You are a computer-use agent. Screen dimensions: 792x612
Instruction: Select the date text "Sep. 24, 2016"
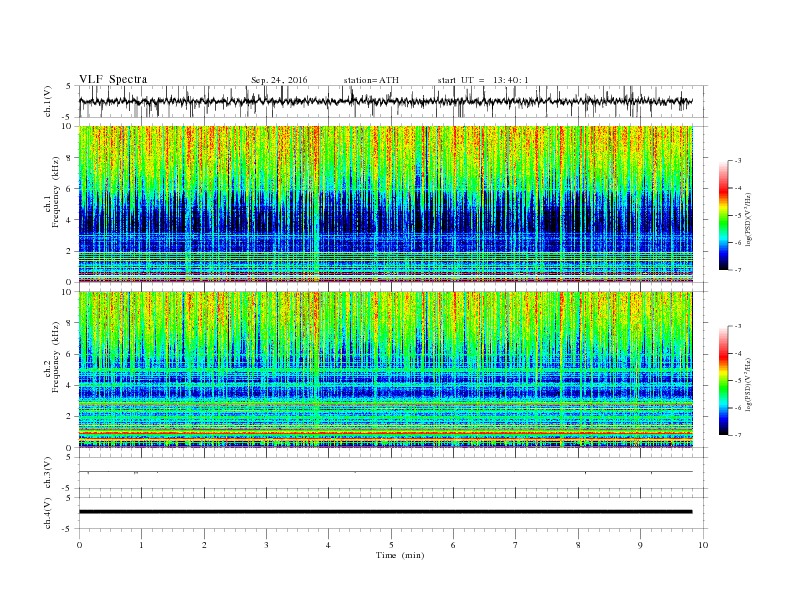pos(279,80)
